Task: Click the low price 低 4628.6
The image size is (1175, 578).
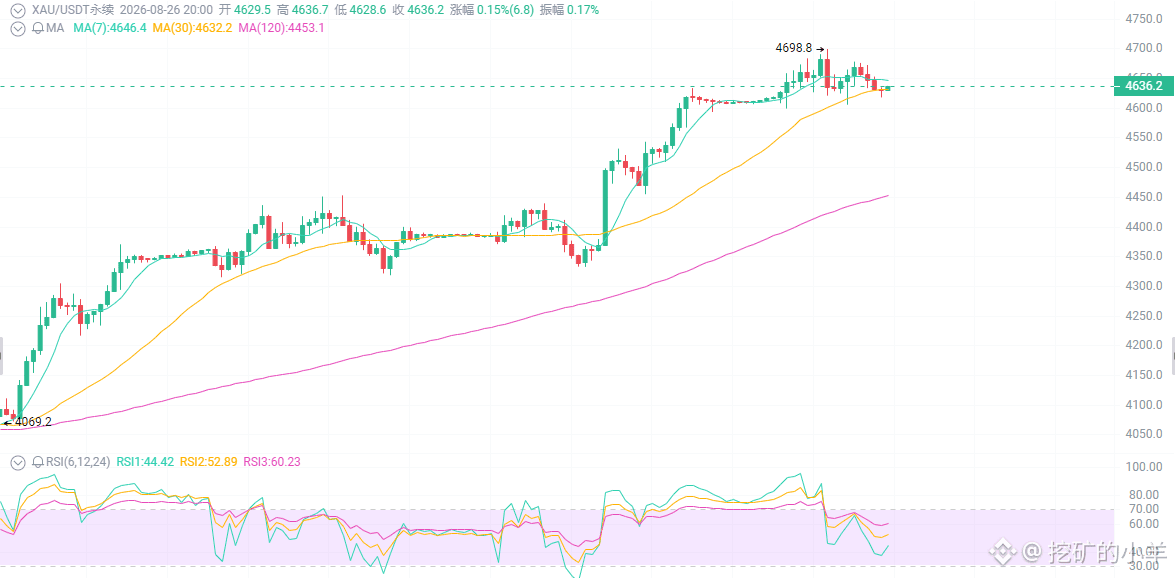Action: click(359, 10)
